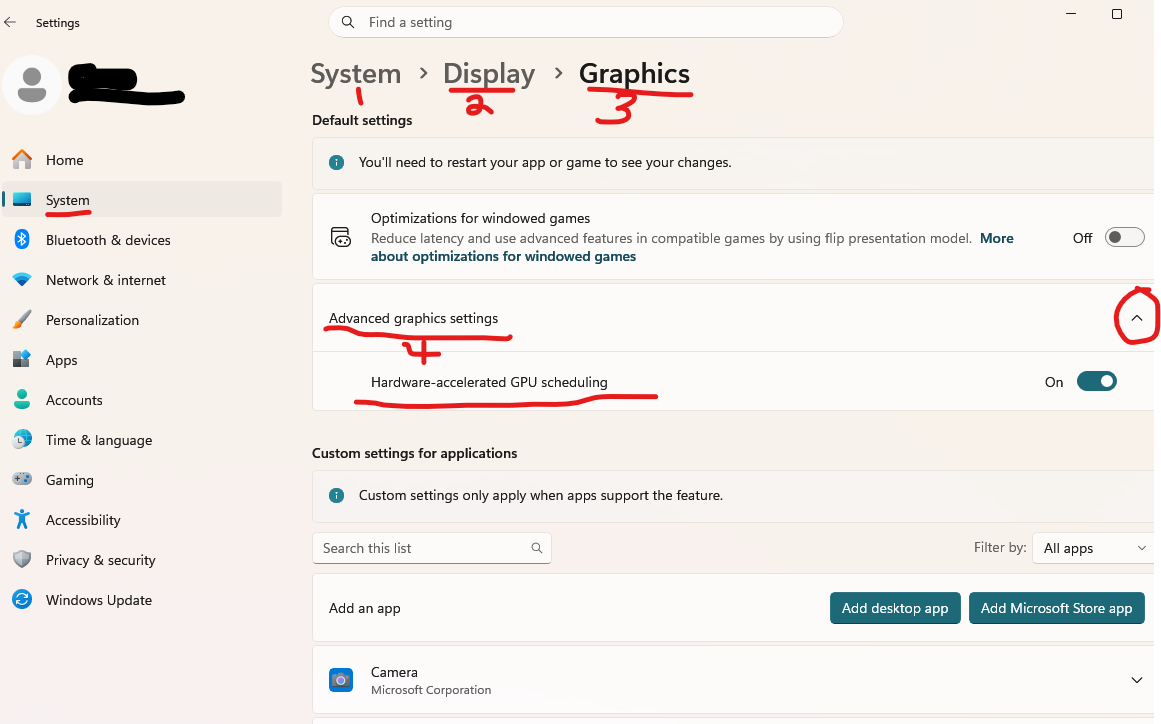Click the info icon beside restart notice
The width and height of the screenshot is (1161, 724).
[336, 162]
